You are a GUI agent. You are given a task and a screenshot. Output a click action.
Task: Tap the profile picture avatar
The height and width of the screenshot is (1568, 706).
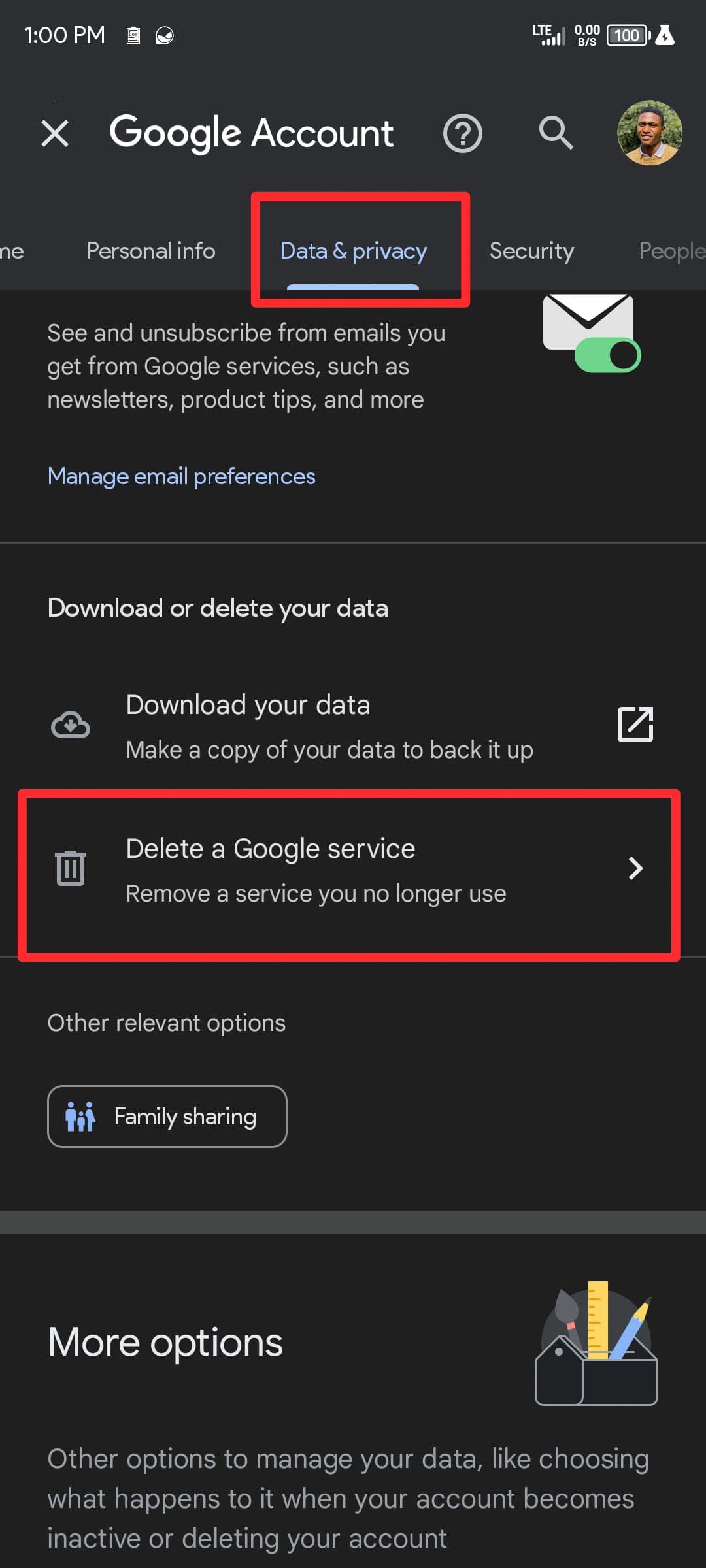pyautogui.click(x=649, y=133)
